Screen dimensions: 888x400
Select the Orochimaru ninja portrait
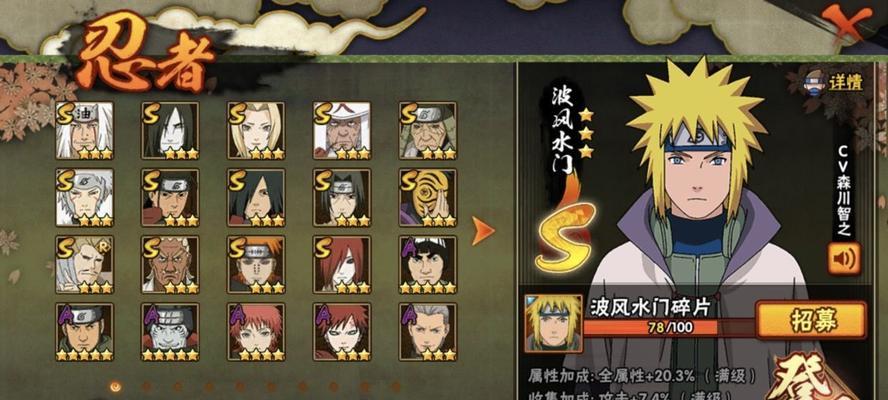click(x=170, y=130)
